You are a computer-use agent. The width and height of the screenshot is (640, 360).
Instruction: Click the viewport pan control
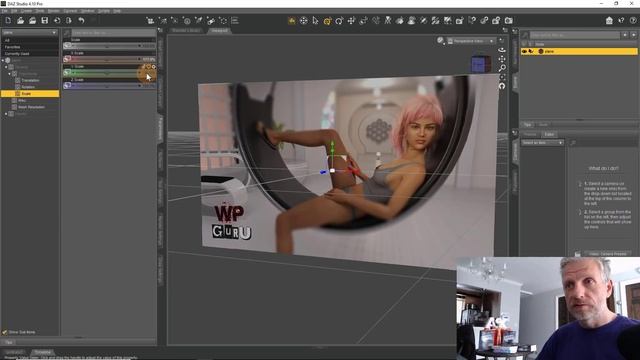pyautogui.click(x=502, y=59)
